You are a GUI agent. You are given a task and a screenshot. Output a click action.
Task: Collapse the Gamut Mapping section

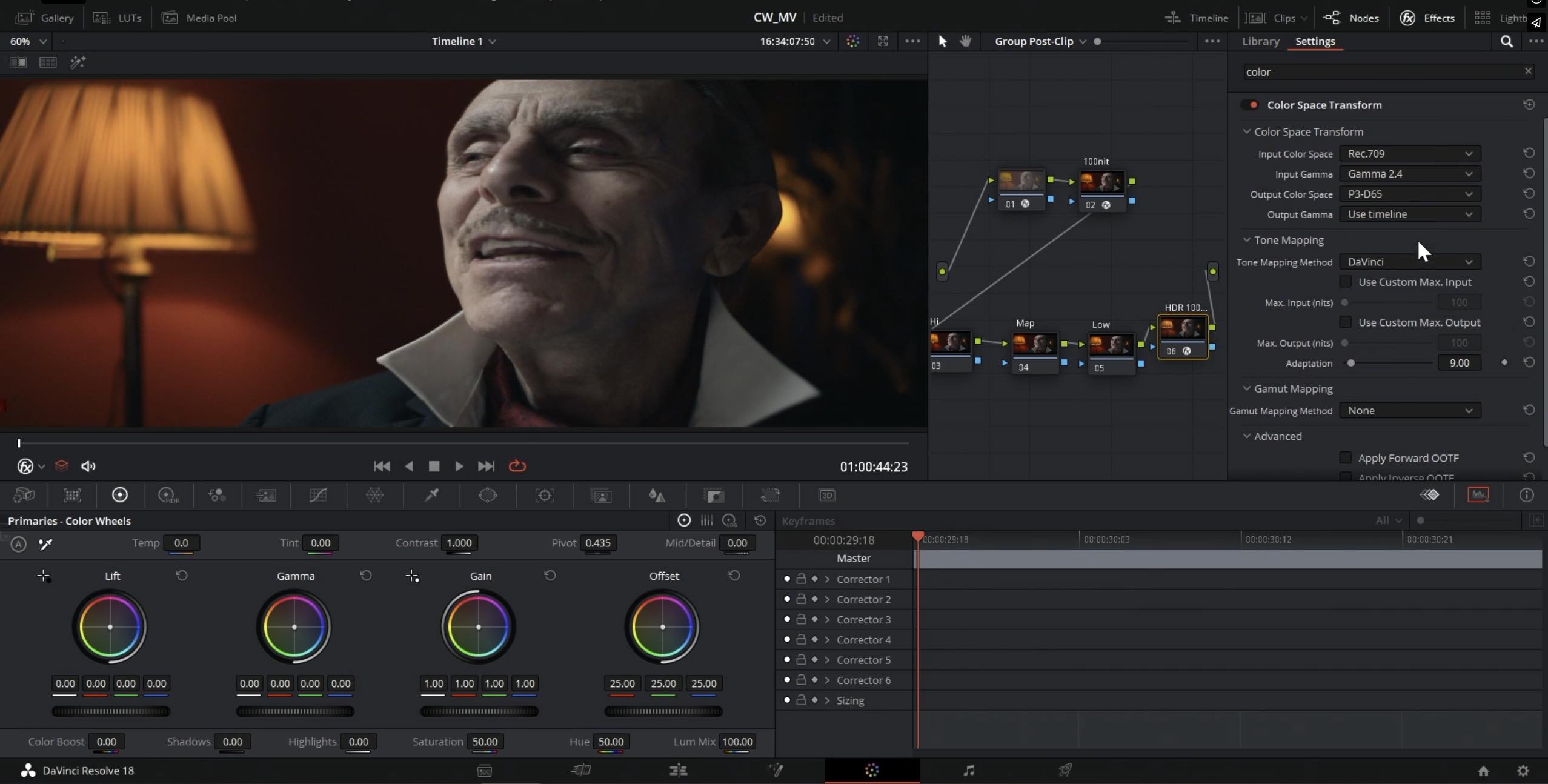[x=1246, y=388]
